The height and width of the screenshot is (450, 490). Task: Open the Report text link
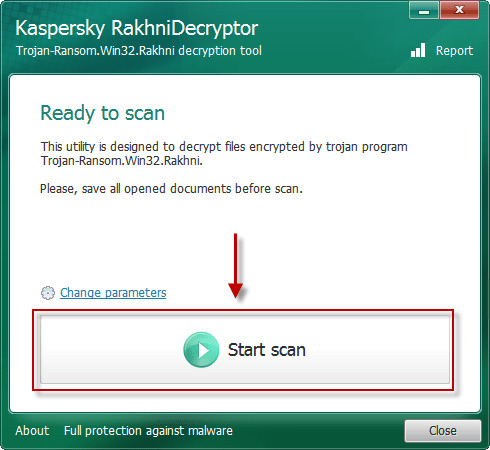(x=454, y=51)
